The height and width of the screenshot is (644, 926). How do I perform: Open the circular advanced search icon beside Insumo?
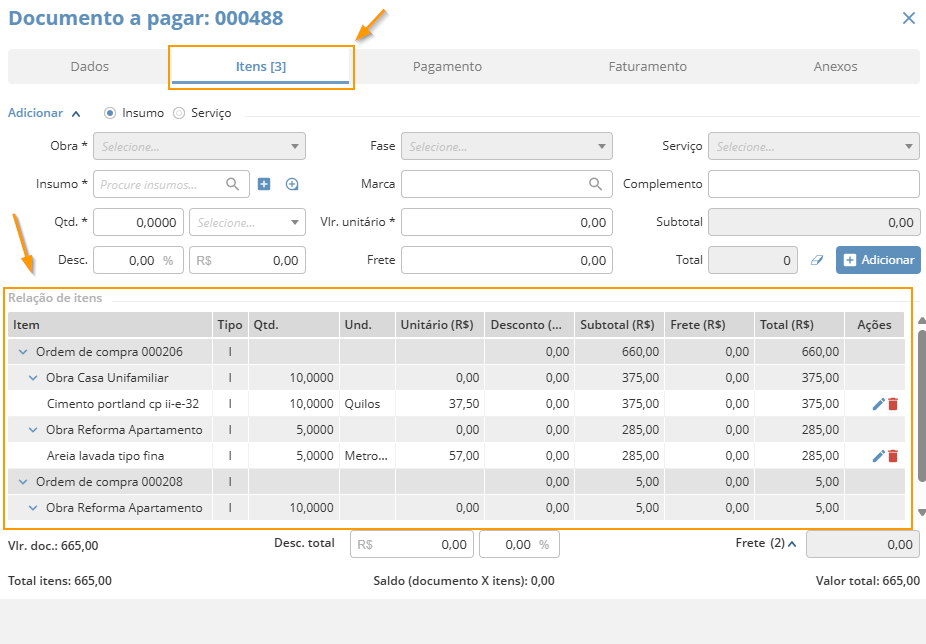tap(292, 184)
